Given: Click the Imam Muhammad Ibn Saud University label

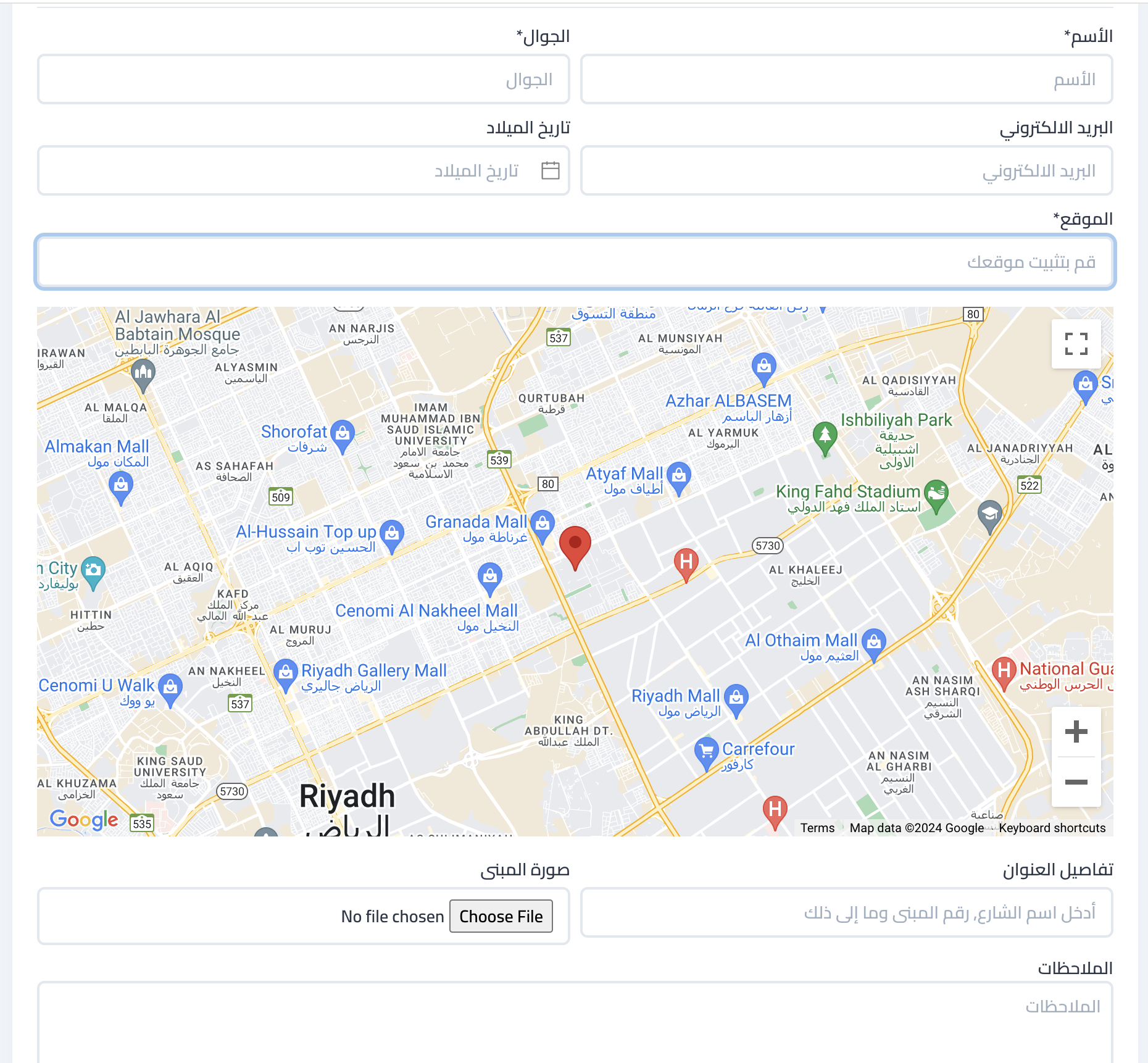Looking at the screenshot, I should click(430, 441).
